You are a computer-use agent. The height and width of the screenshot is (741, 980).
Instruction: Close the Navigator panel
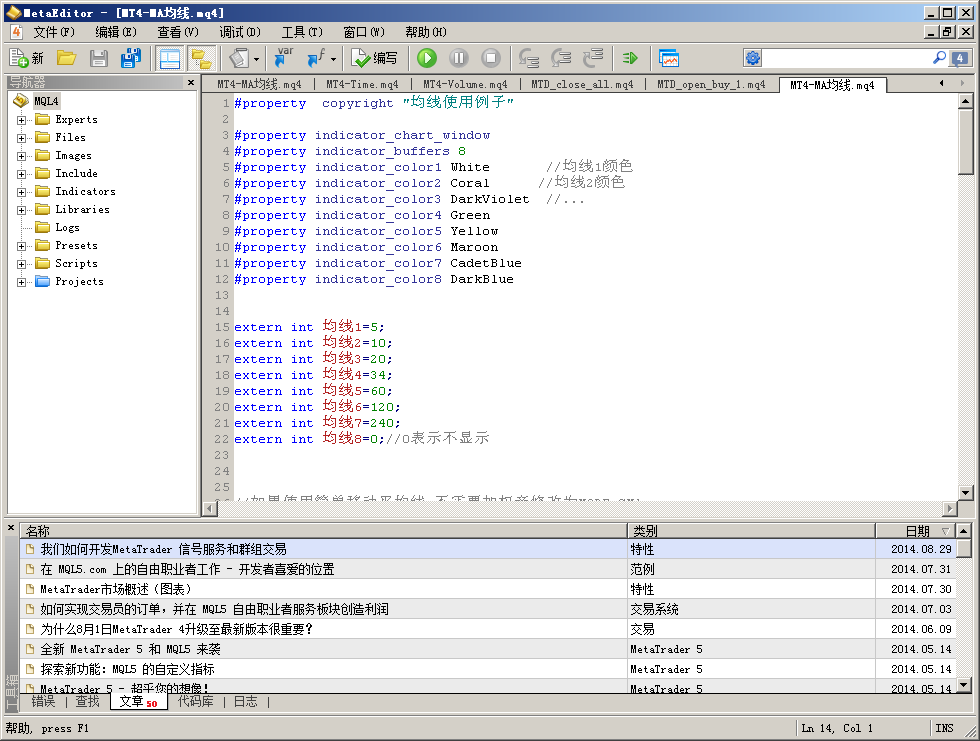191,83
